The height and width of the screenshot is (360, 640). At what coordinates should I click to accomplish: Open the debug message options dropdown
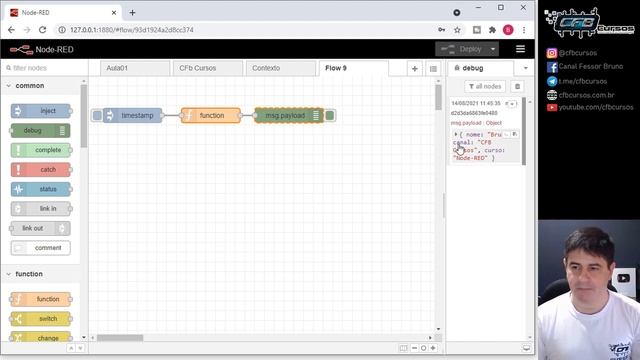(512, 104)
